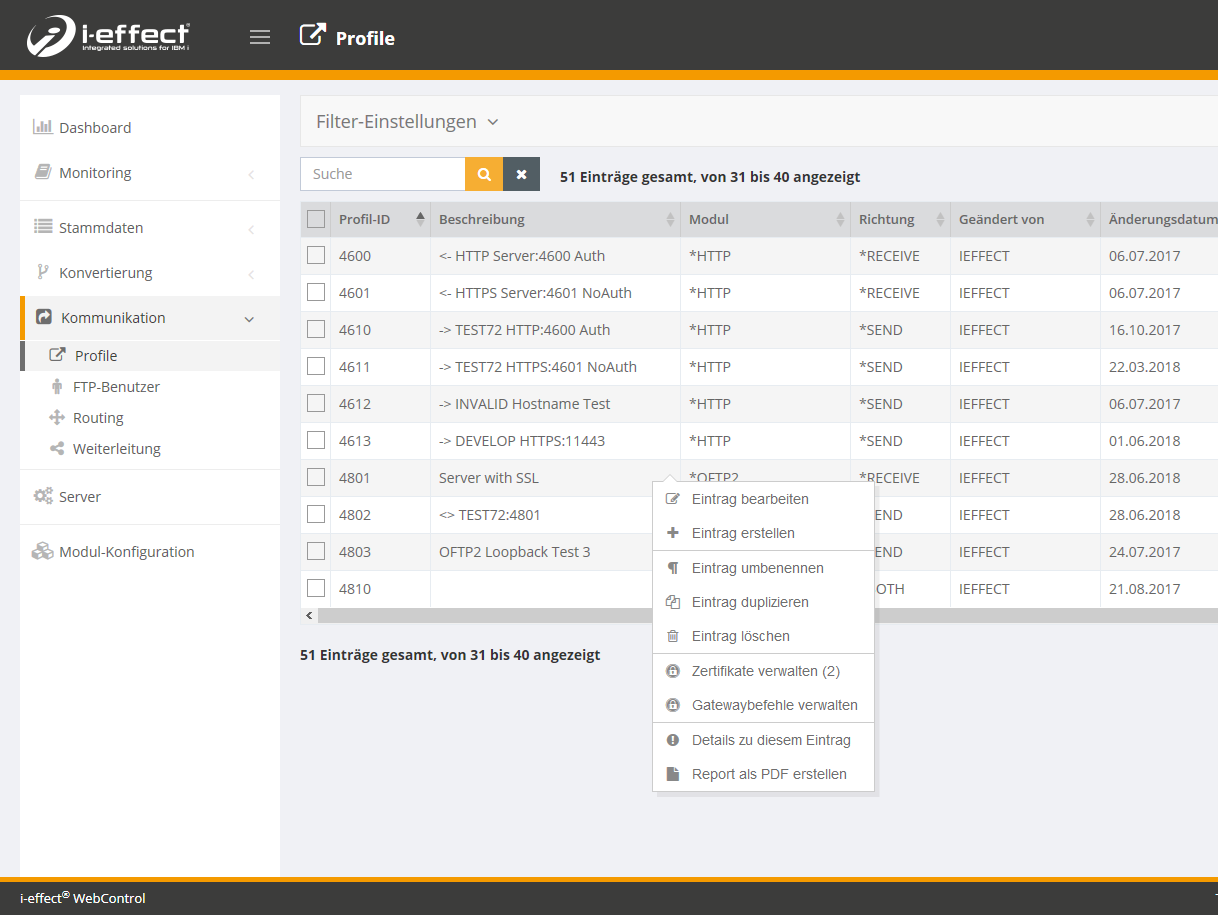Toggle the select-all checkbox in table header
The width and height of the screenshot is (1218, 915).
pyautogui.click(x=316, y=219)
